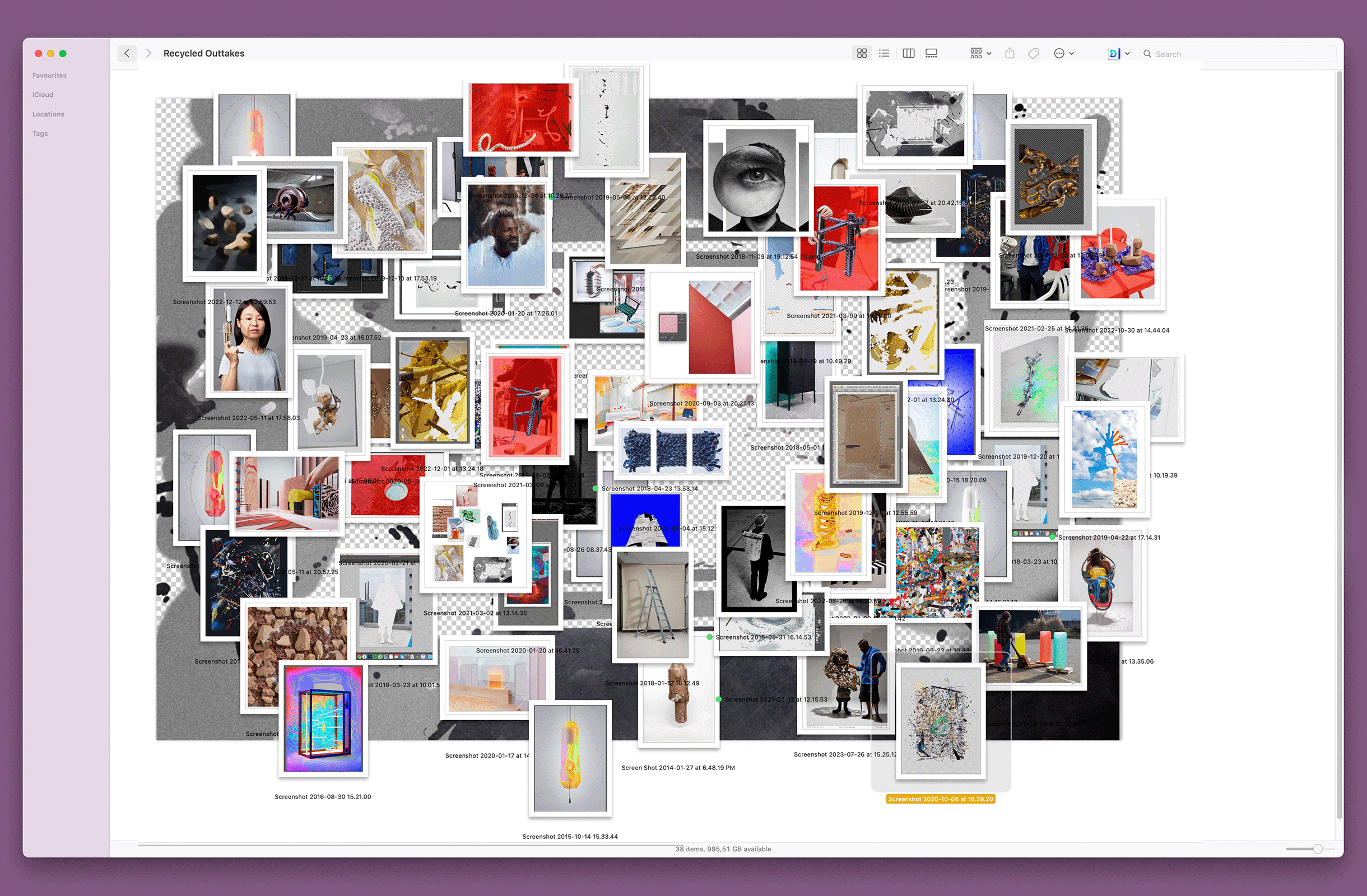The width and height of the screenshot is (1367, 896).
Task: Click the Recycled Outtakes window title
Action: pos(204,53)
